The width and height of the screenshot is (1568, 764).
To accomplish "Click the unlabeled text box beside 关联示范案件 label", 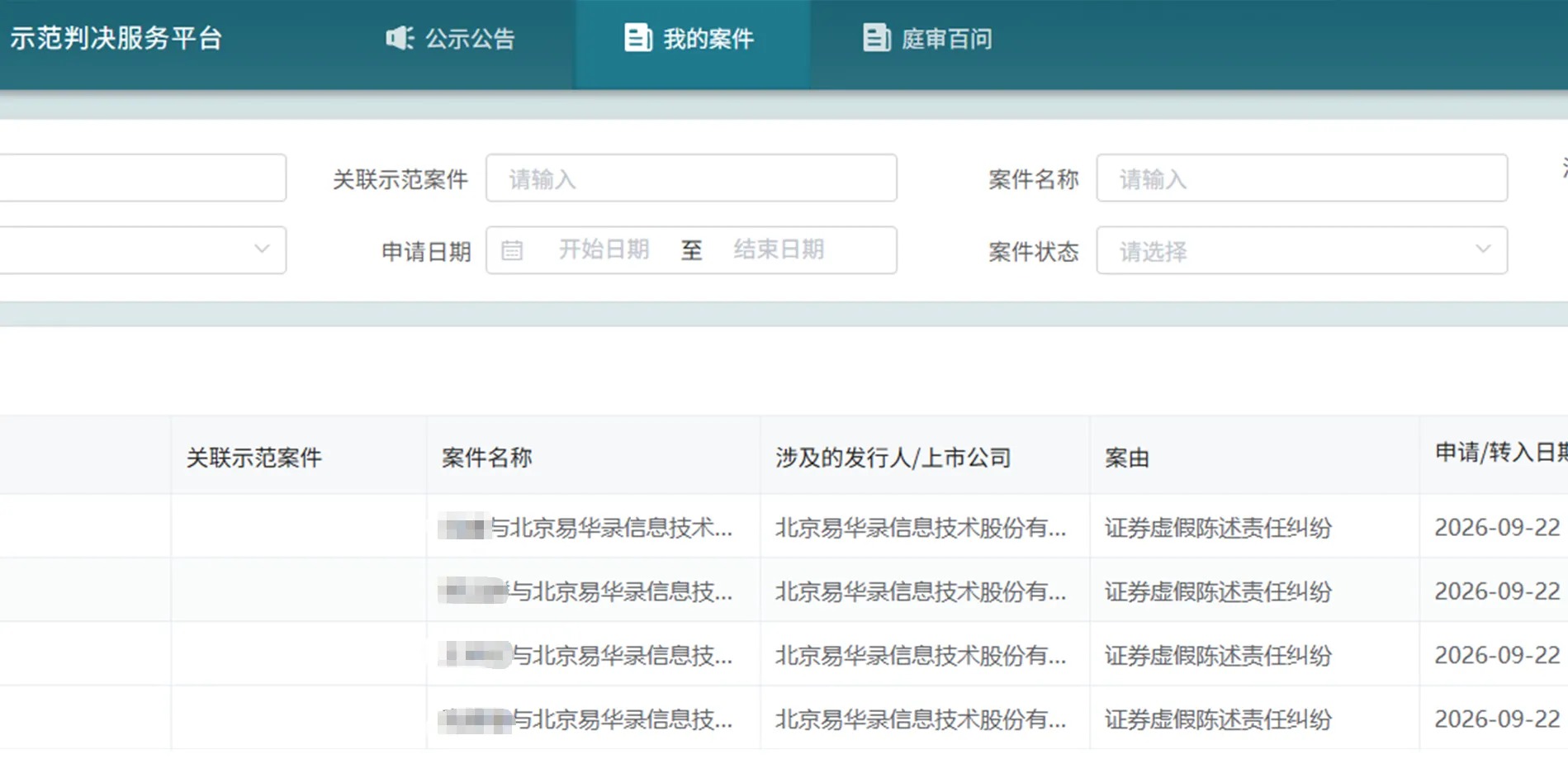I will tap(143, 178).
